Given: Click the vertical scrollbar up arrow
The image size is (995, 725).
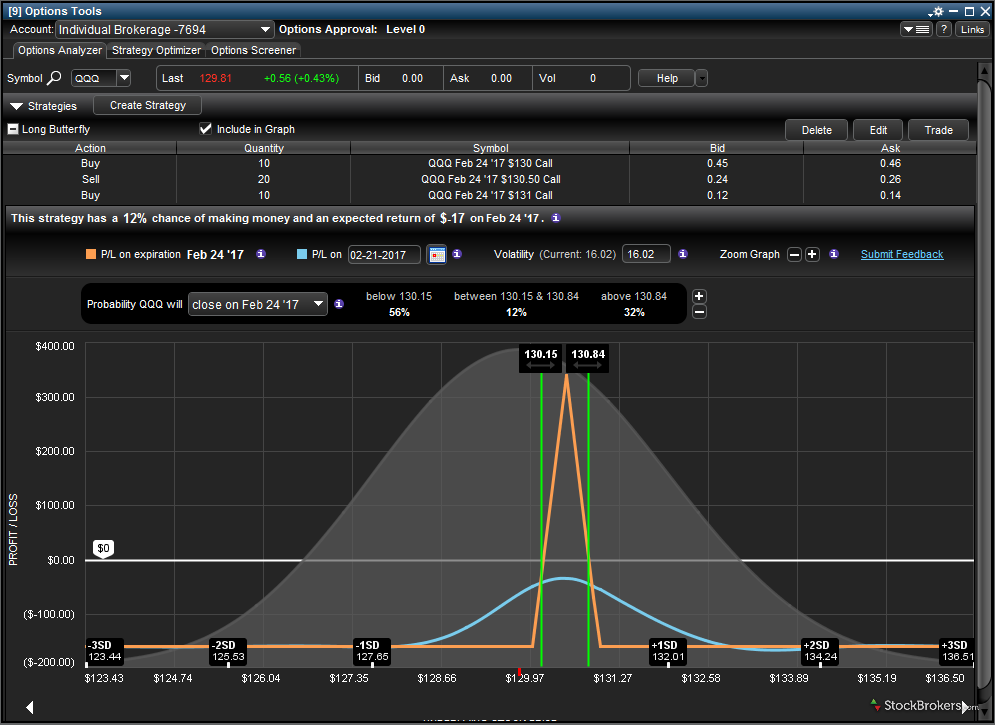Looking at the screenshot, I should point(984,70).
